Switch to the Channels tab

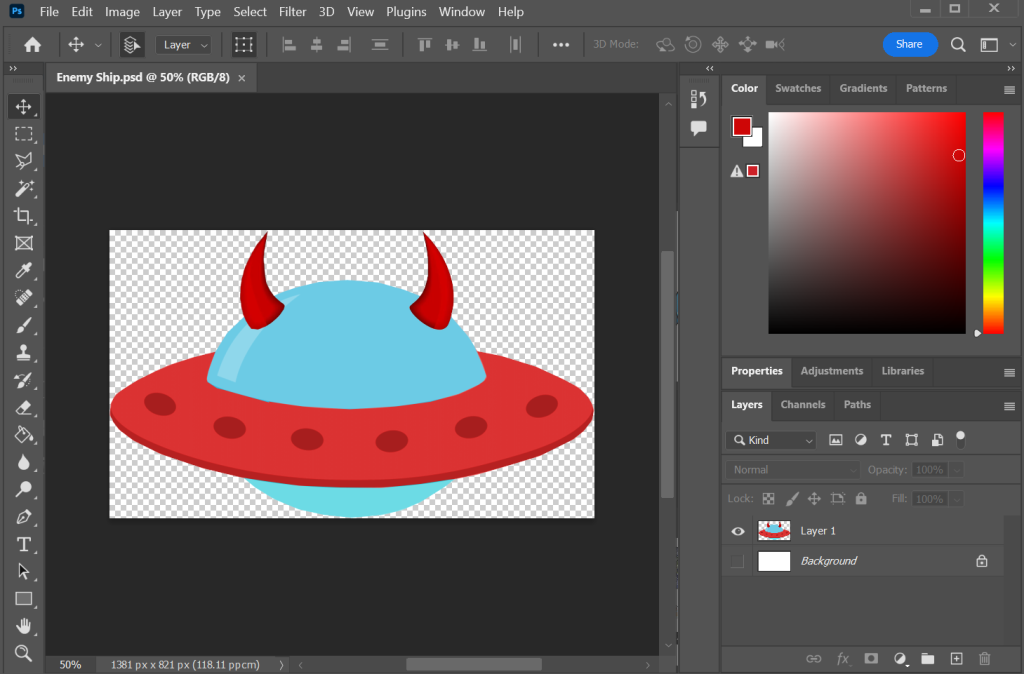(x=803, y=405)
